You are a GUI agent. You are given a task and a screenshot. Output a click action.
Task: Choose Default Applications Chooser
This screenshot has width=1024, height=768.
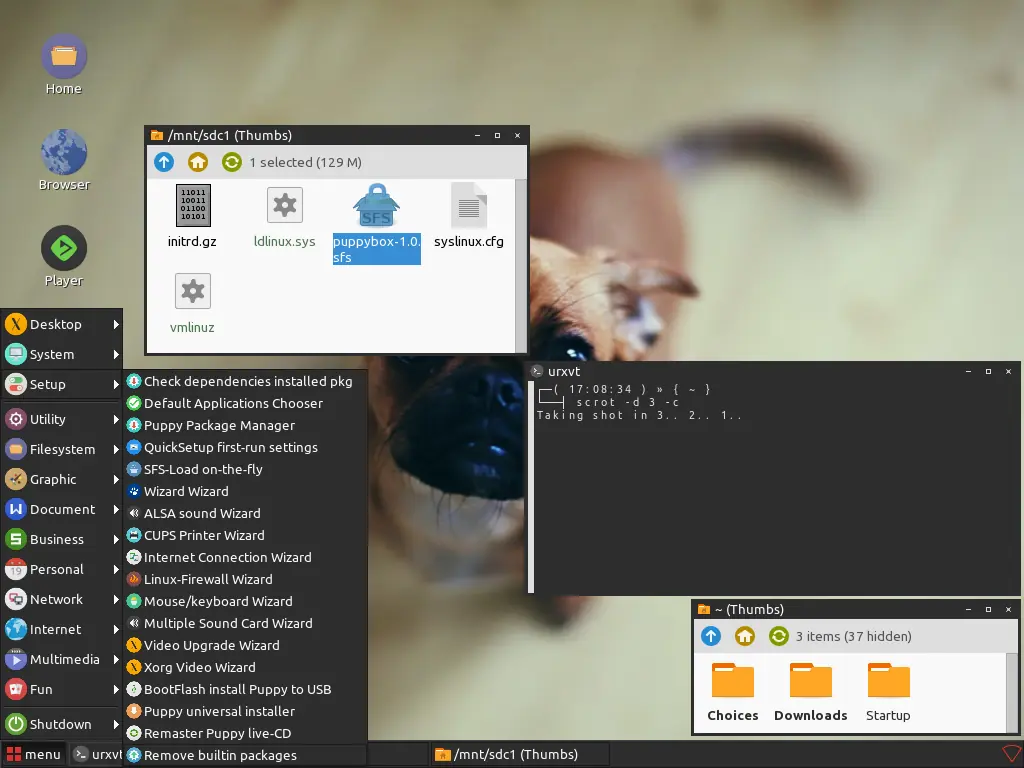click(x=246, y=404)
